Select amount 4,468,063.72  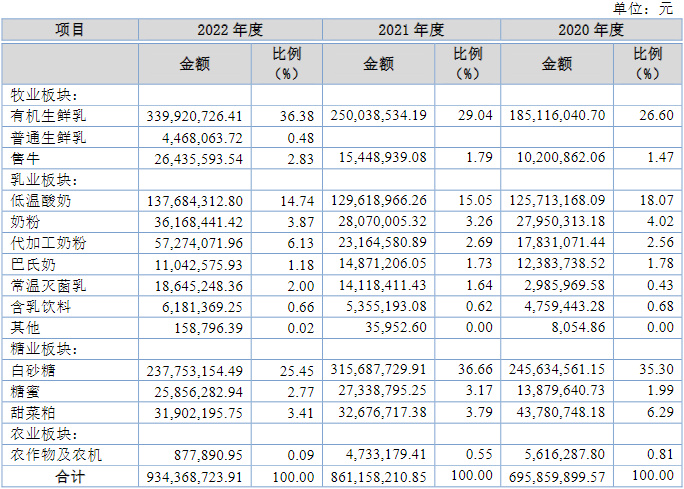point(202,138)
